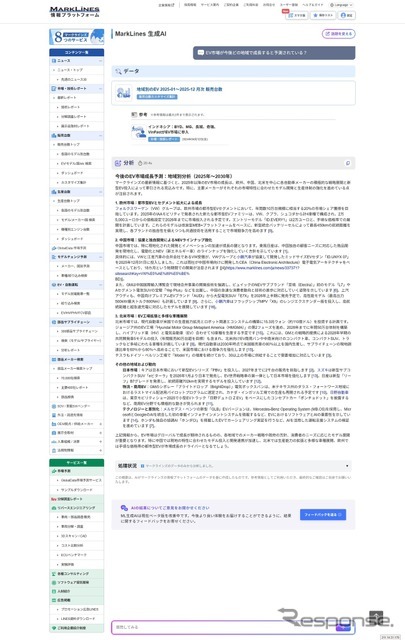Screen dimensions: 405x640
Task: Expand the 法規制情報 sidebar section plus
Action: pyautogui.click(x=100, y=450)
